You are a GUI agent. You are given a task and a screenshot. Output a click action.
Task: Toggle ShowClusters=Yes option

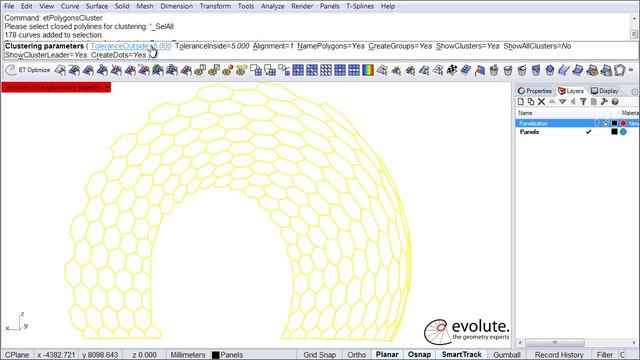pyautogui.click(x=468, y=46)
